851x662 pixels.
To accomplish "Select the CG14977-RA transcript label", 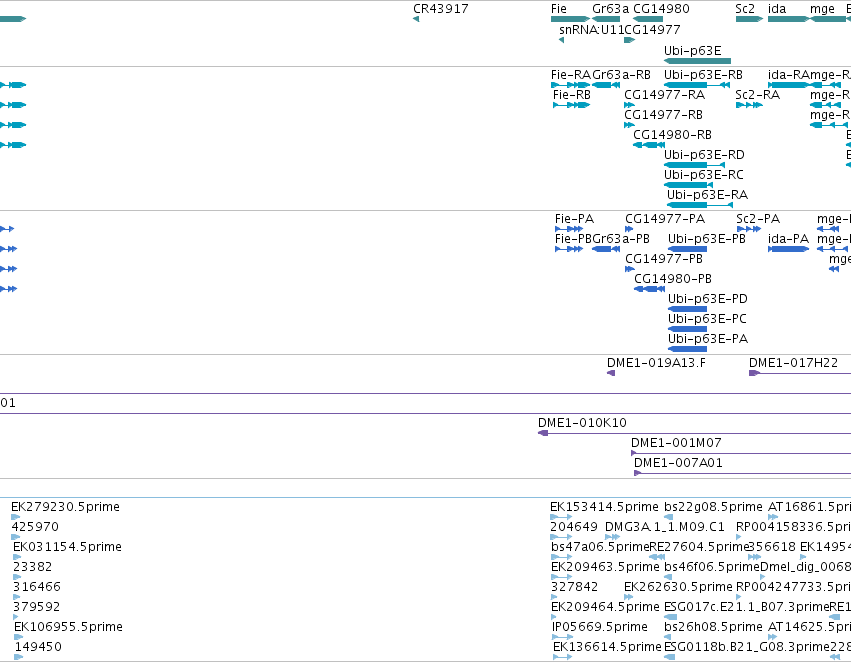I will pyautogui.click(x=664, y=95).
